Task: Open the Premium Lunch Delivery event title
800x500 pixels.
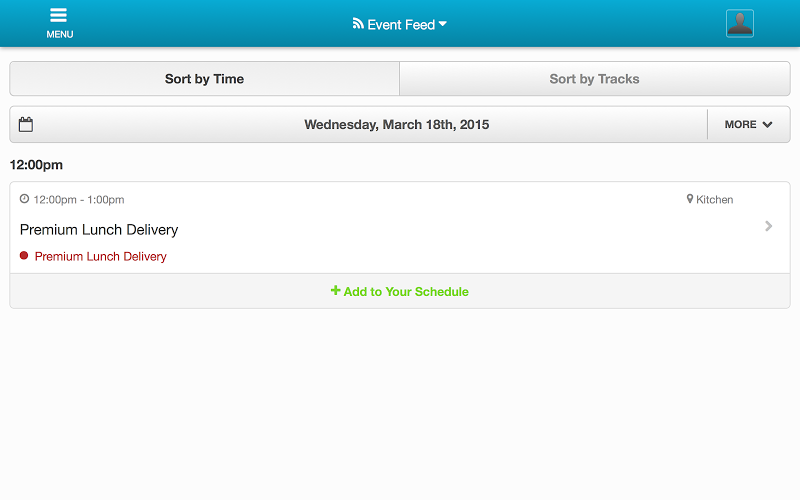Action: [x=99, y=230]
